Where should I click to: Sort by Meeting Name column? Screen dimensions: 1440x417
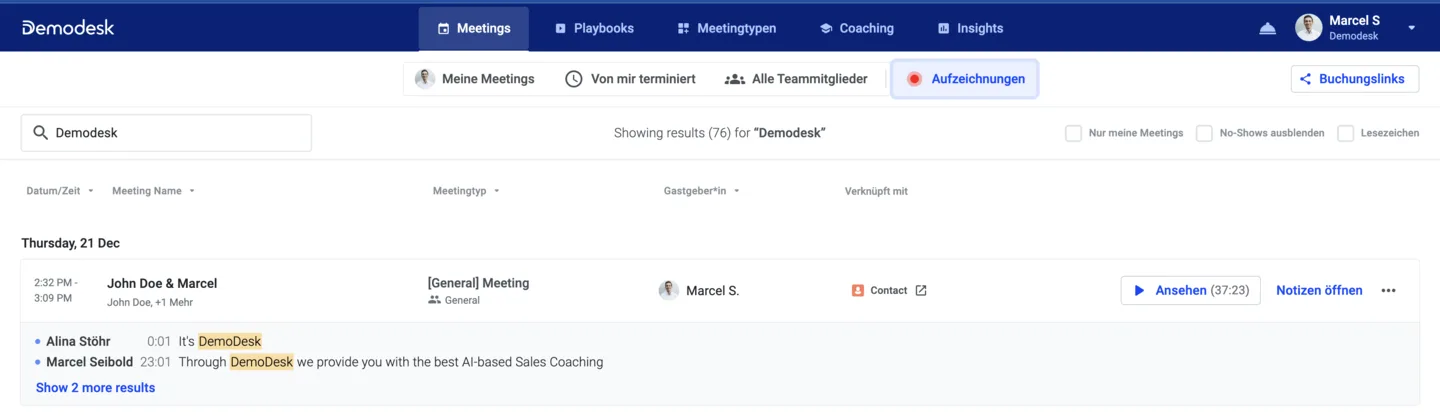pos(153,191)
